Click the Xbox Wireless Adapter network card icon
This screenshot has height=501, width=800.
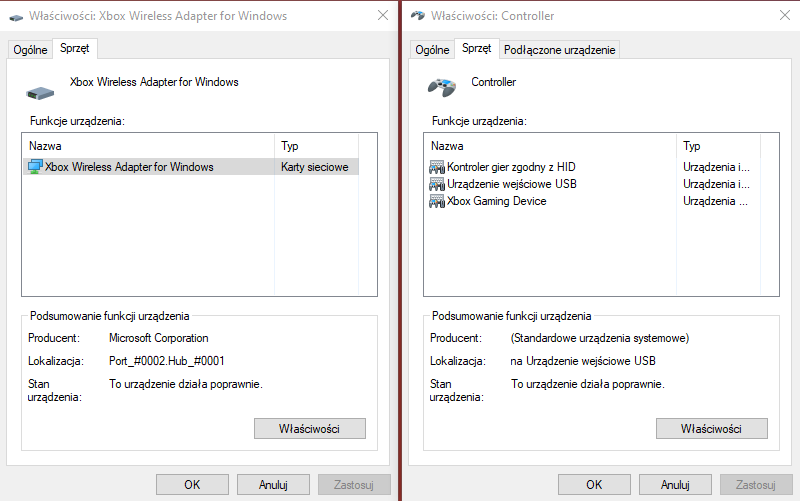(x=36, y=167)
